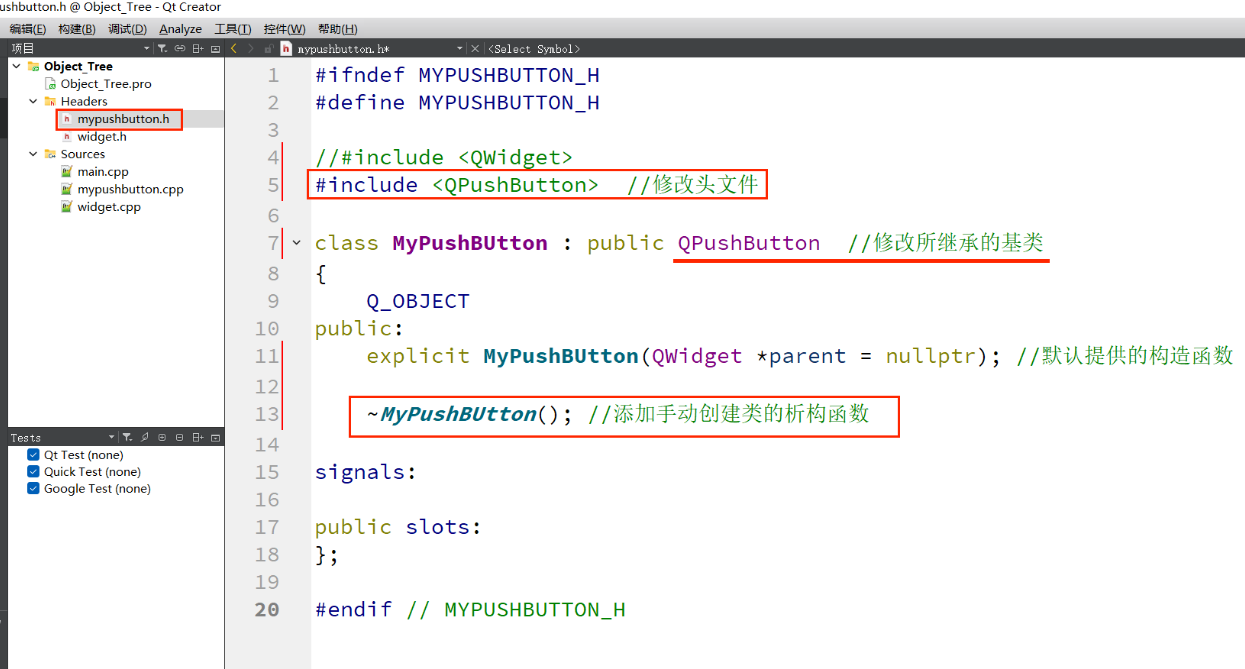The width and height of the screenshot is (1245, 669).
Task: Click the '//#include <QWidget>' commented line
Action: [x=444, y=157]
